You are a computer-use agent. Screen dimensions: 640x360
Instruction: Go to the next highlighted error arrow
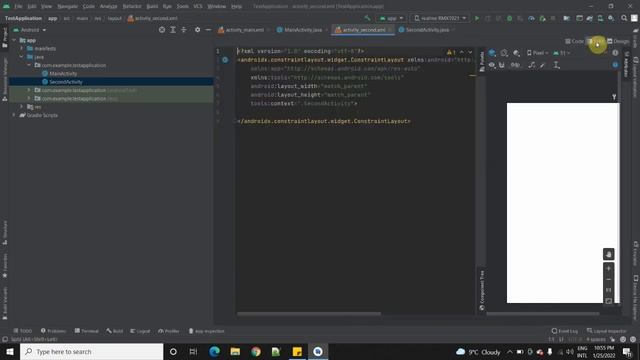coord(470,52)
